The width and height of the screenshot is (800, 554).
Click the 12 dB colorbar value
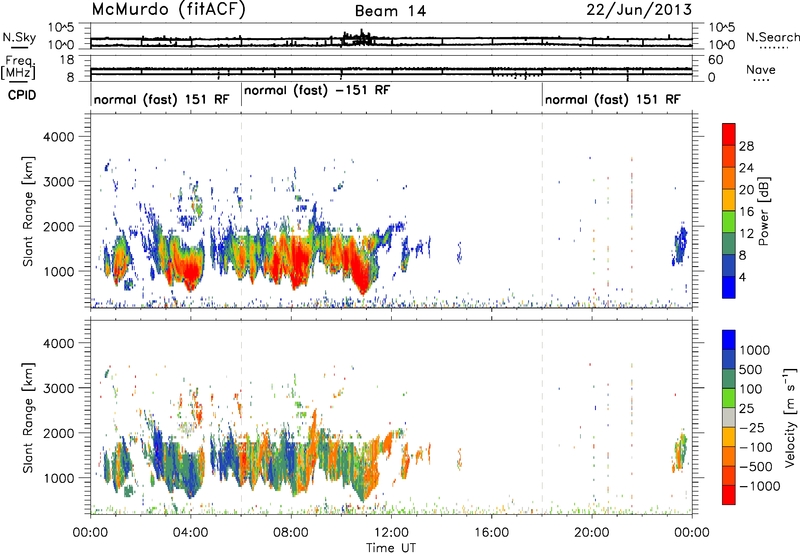coord(746,234)
